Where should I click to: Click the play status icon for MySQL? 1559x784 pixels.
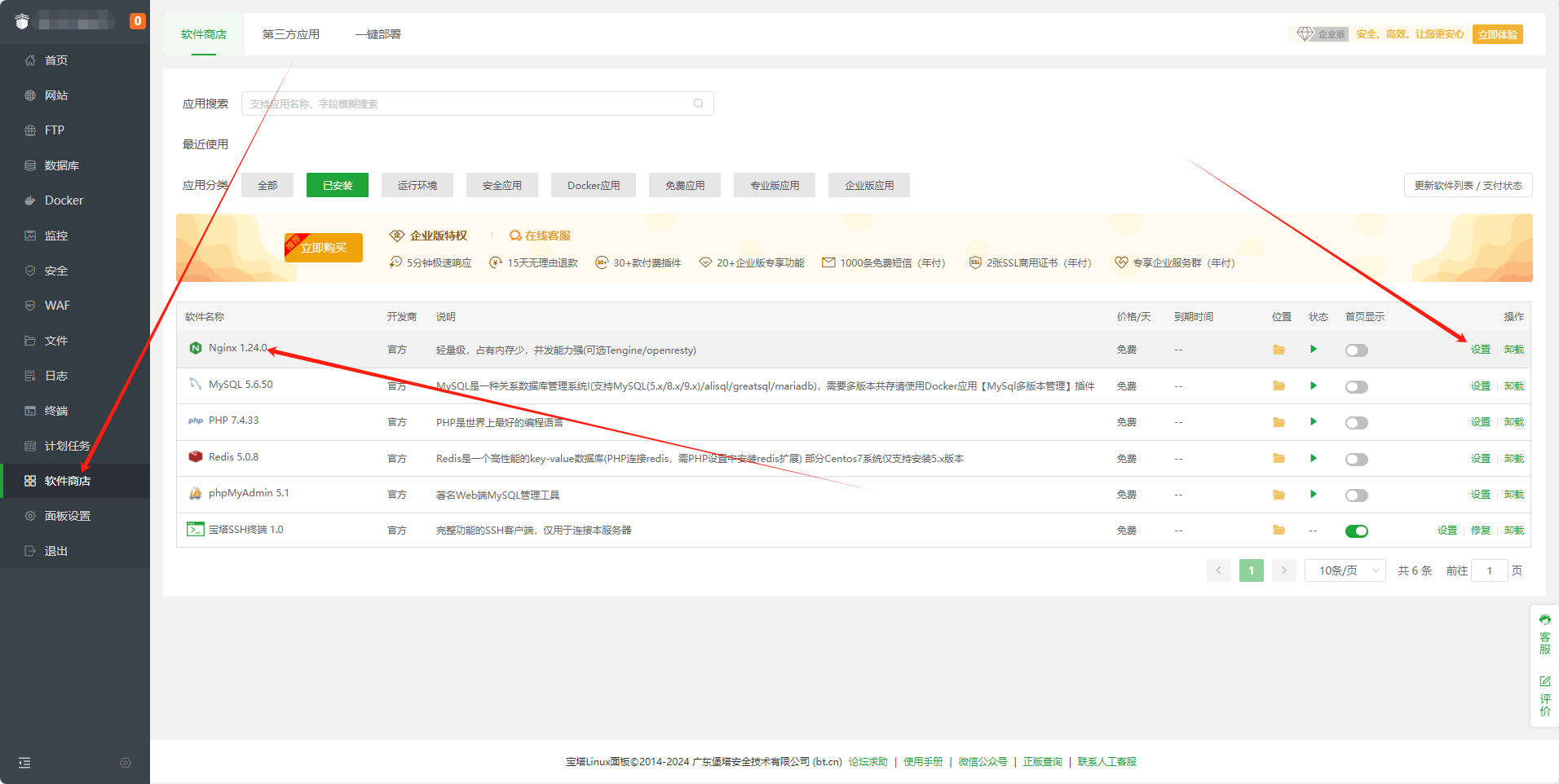tap(1313, 385)
